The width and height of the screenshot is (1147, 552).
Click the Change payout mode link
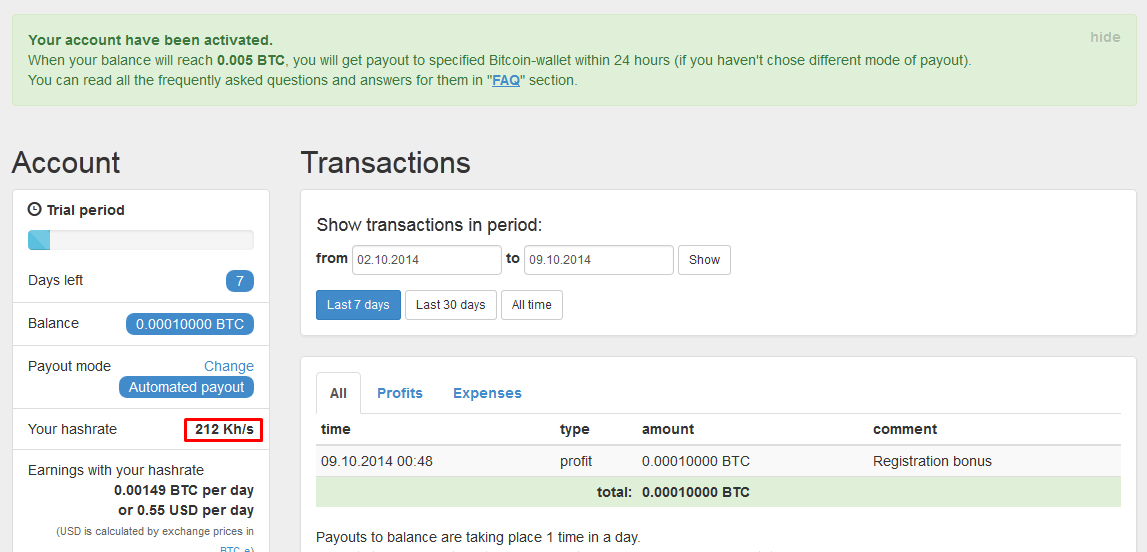229,366
